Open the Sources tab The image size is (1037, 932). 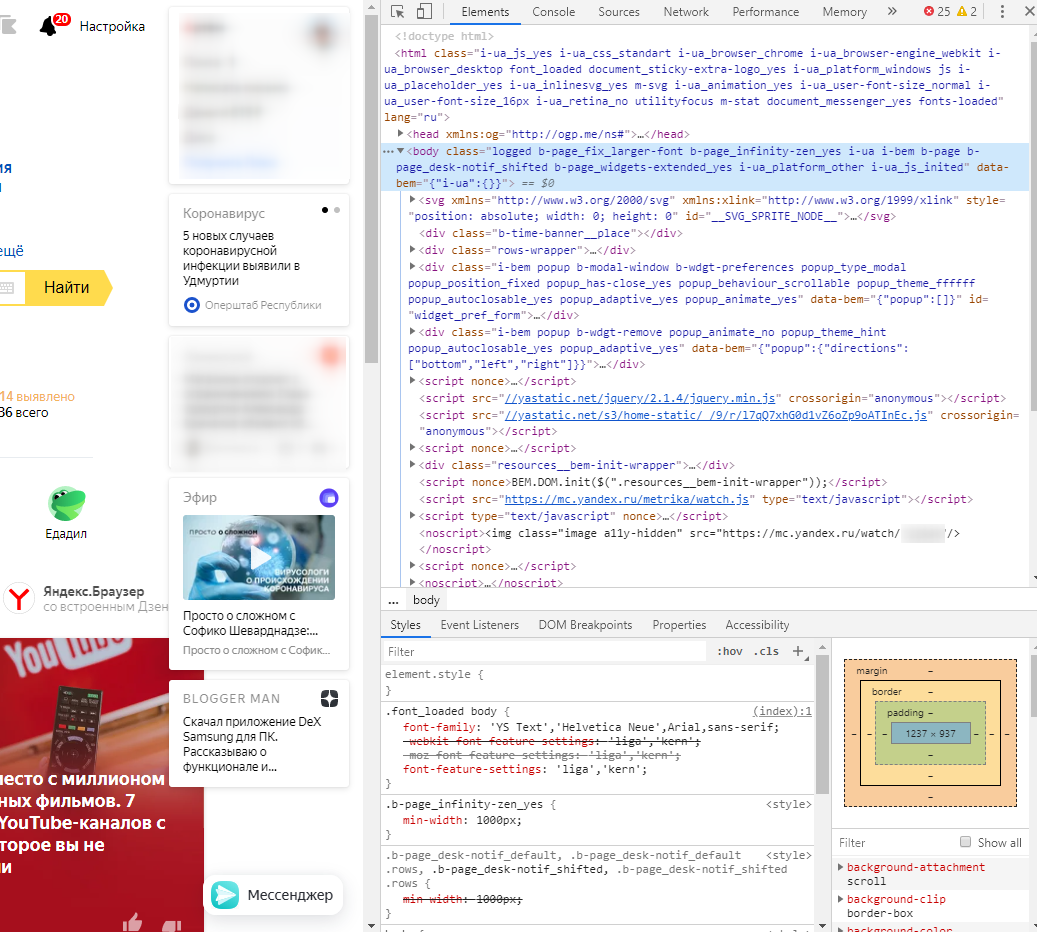(x=619, y=12)
